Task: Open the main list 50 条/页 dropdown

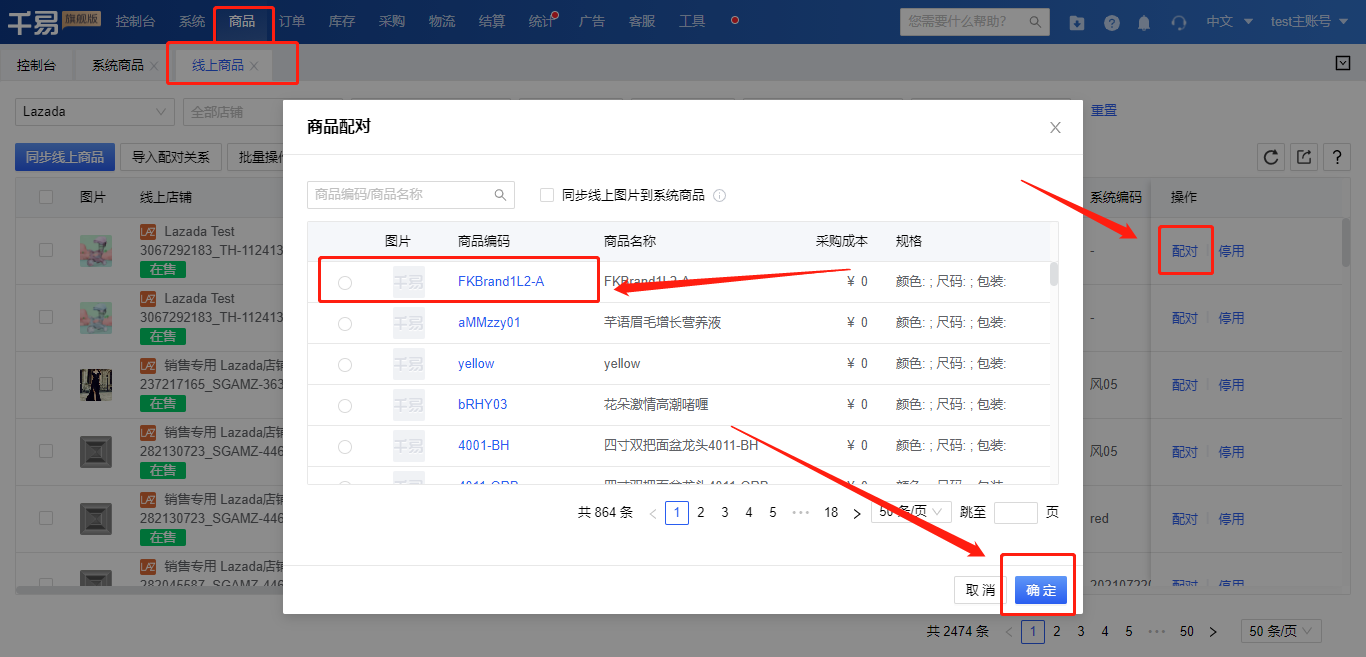Action: click(x=1281, y=631)
